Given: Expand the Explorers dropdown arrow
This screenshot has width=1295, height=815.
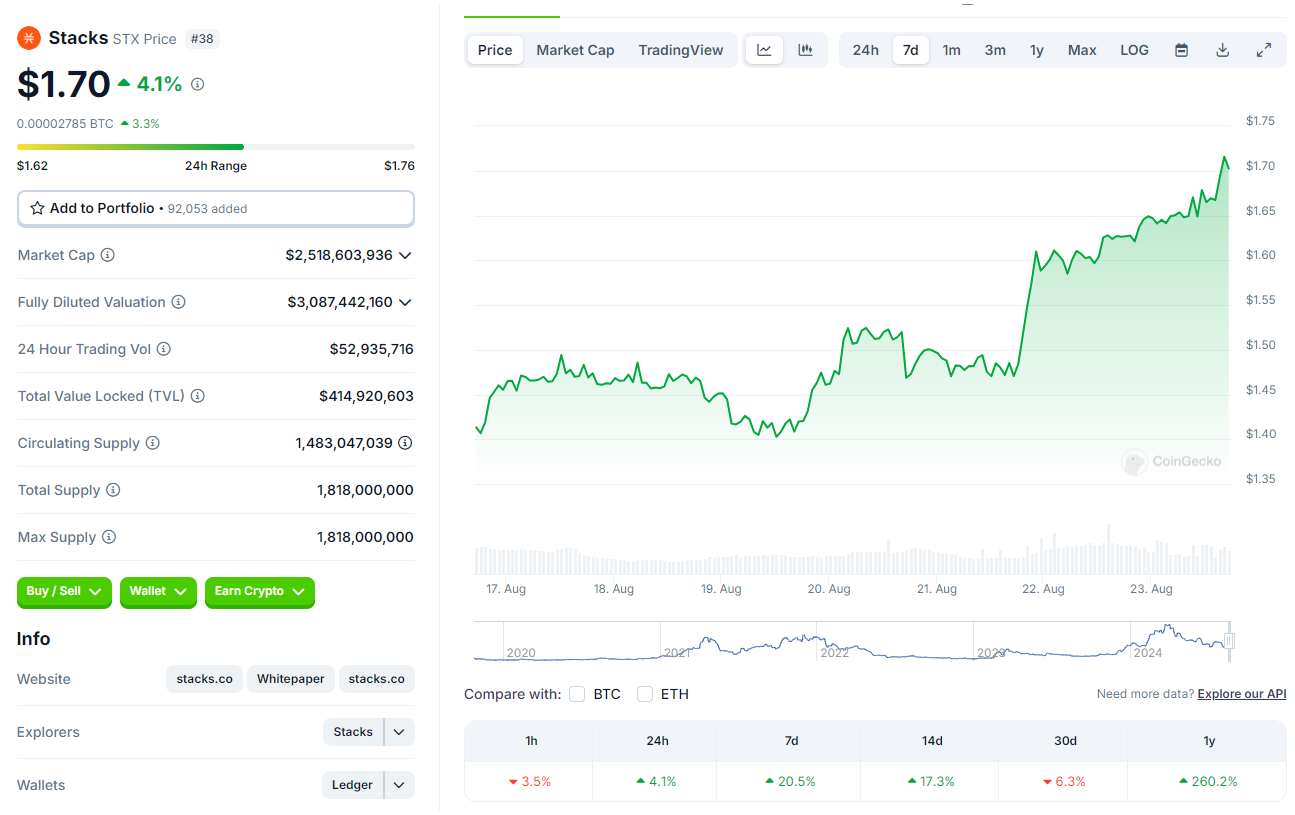Looking at the screenshot, I should pyautogui.click(x=399, y=732).
